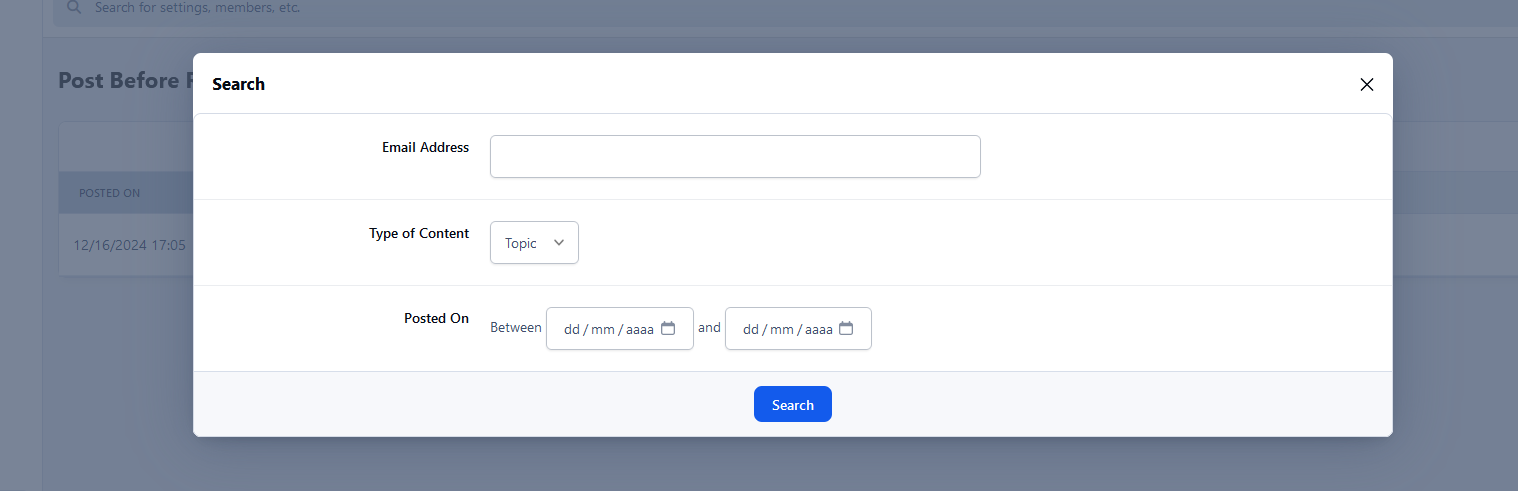Select the year segment of the start date
This screenshot has width=1518, height=491.
[640, 329]
